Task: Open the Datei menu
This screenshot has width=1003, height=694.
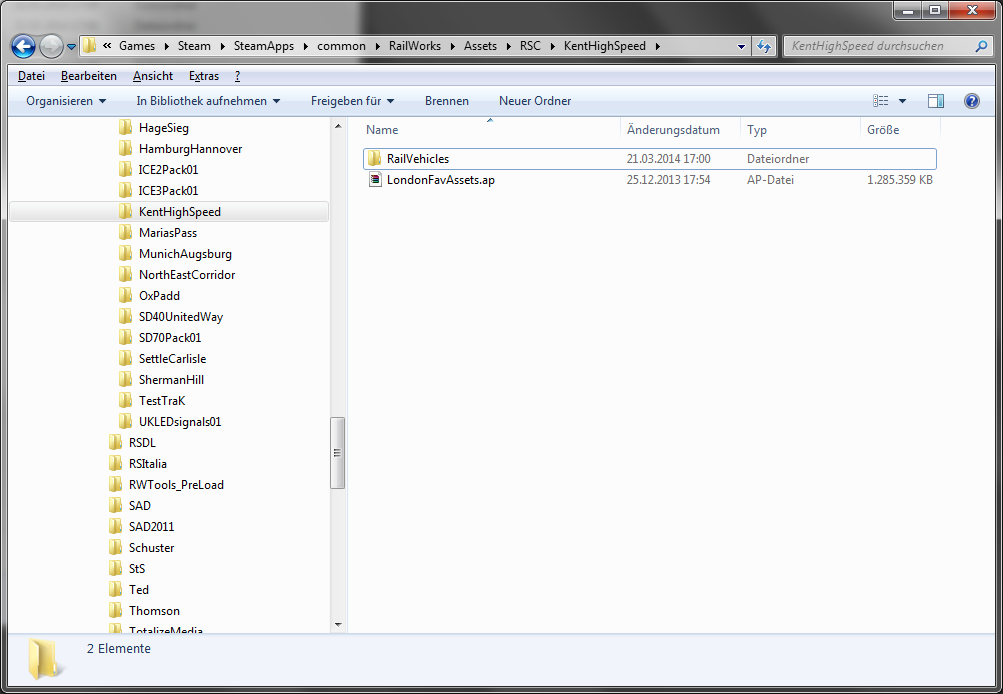Action: (x=31, y=76)
